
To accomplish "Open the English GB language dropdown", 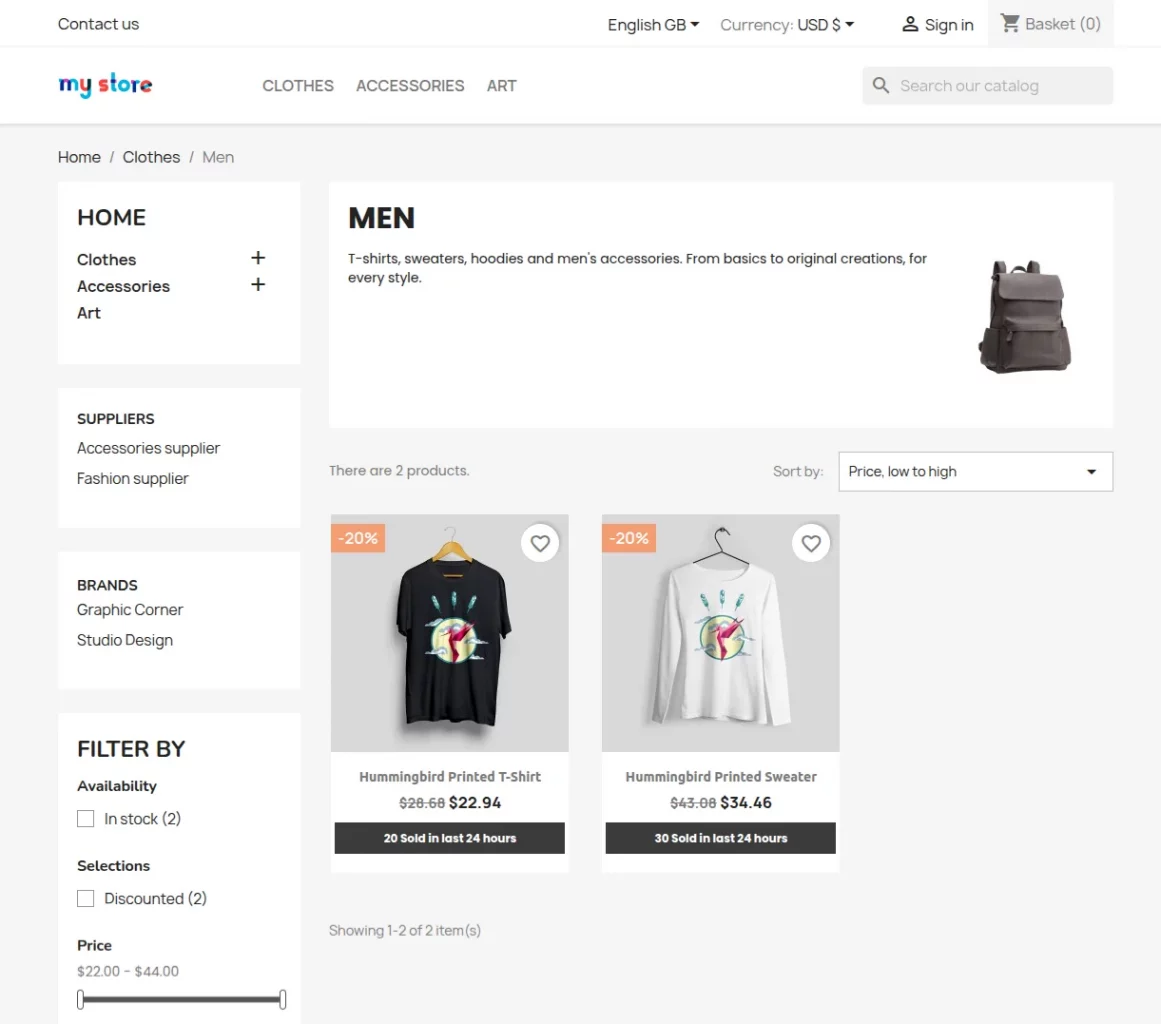I will tap(653, 24).
